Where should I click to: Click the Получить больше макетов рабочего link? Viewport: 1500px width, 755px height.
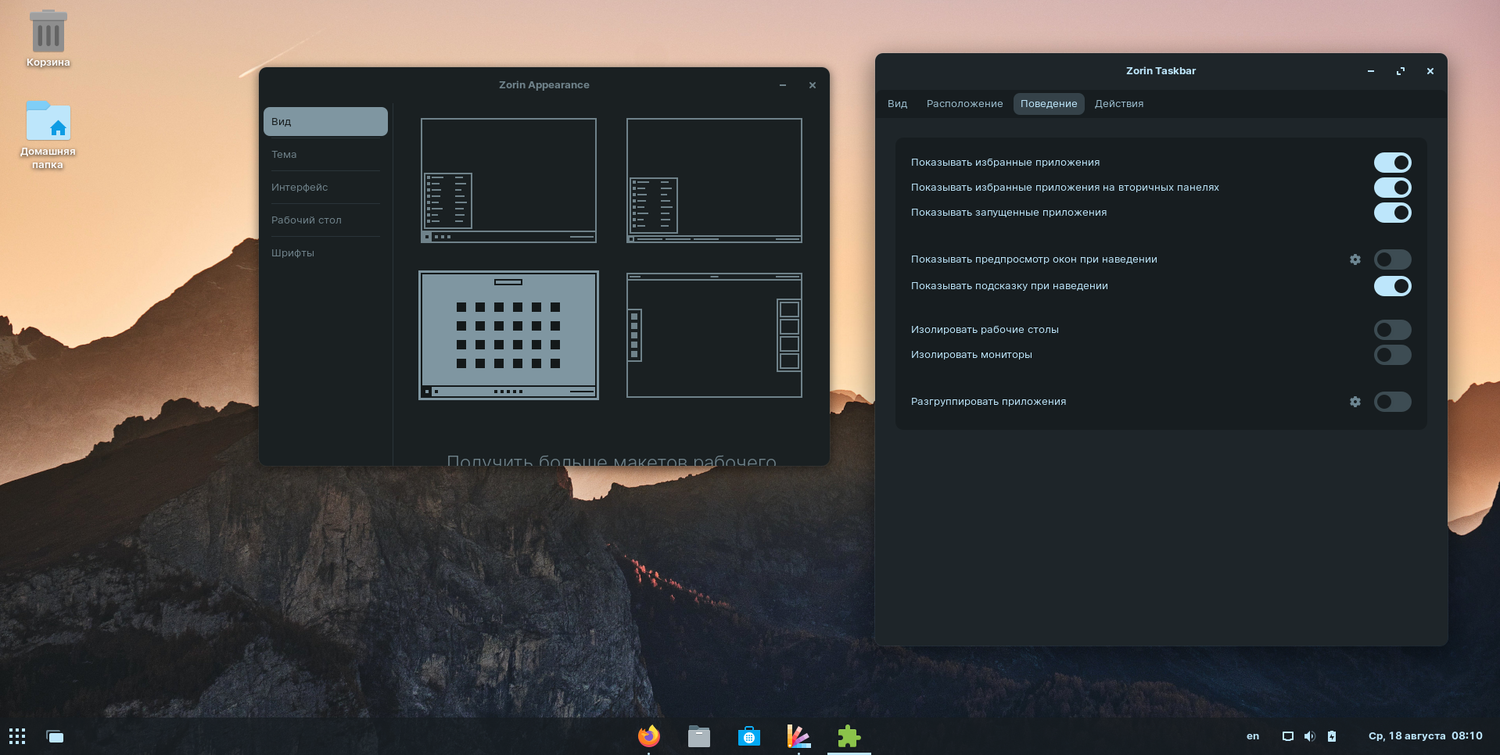(611, 460)
